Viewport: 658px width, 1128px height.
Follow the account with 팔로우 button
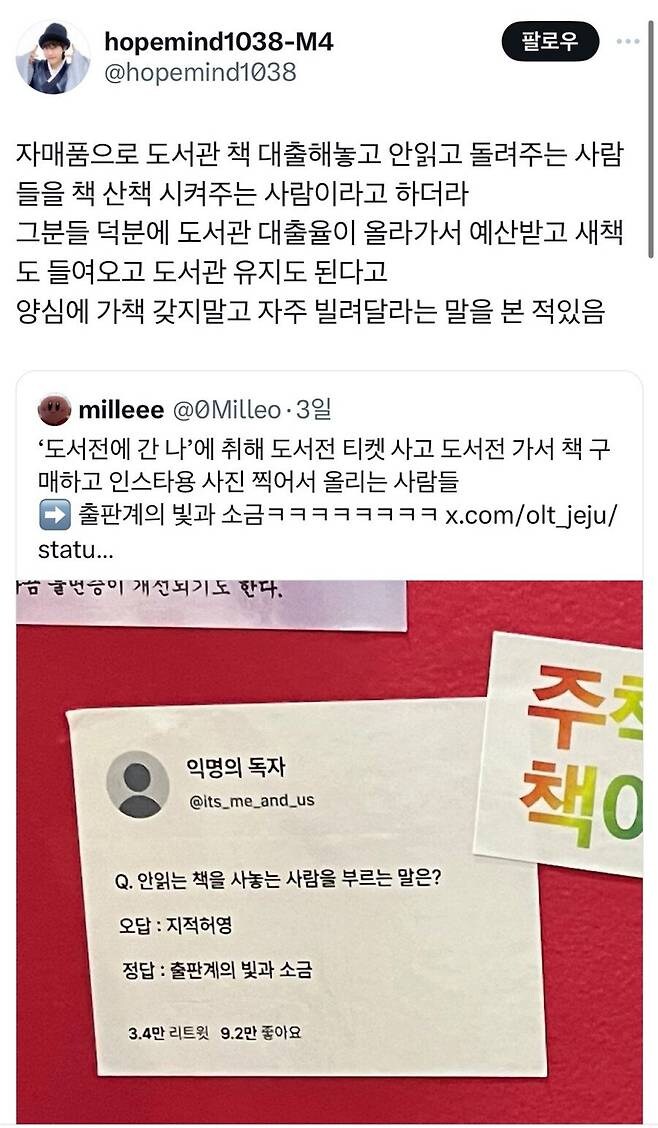[550, 41]
